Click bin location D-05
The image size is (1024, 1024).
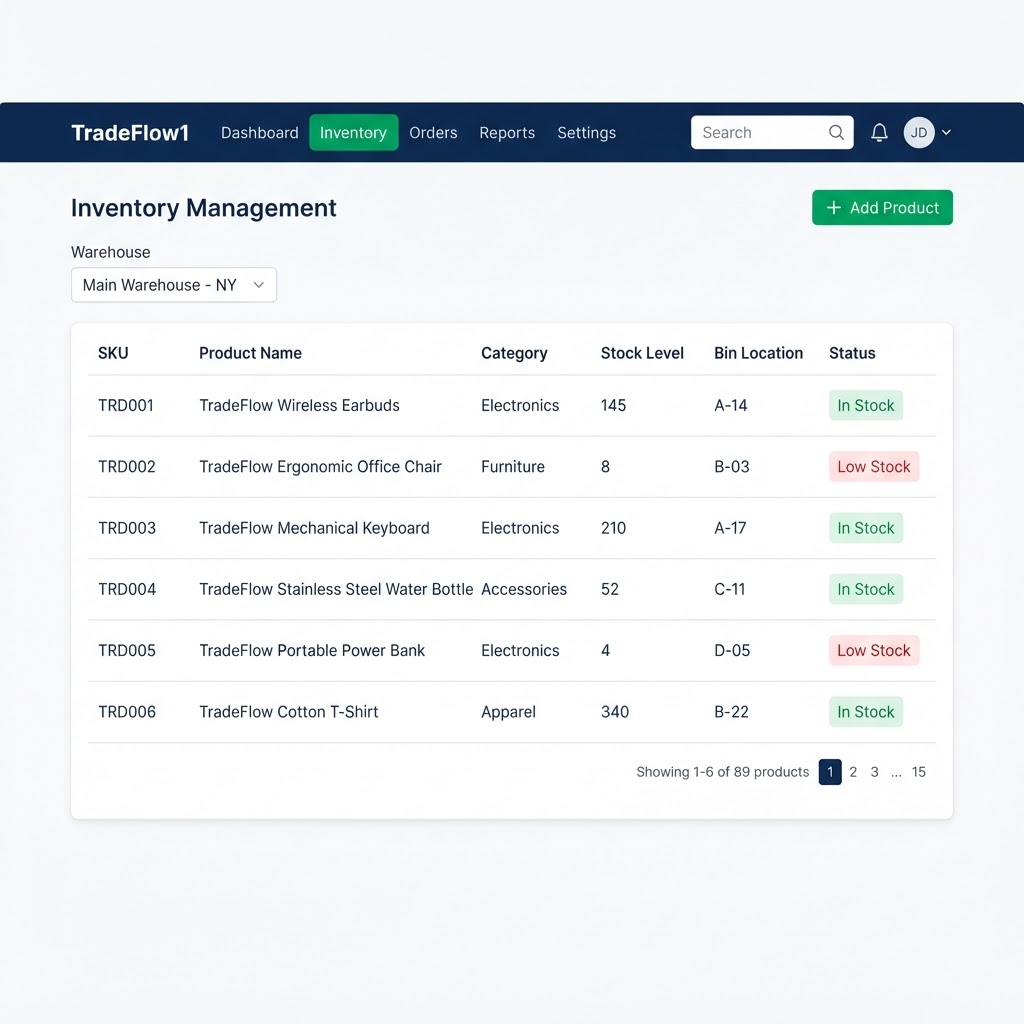[x=732, y=651]
